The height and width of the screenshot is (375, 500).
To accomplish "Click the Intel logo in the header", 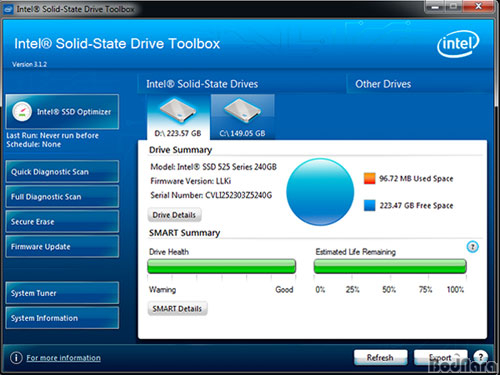I will [458, 44].
